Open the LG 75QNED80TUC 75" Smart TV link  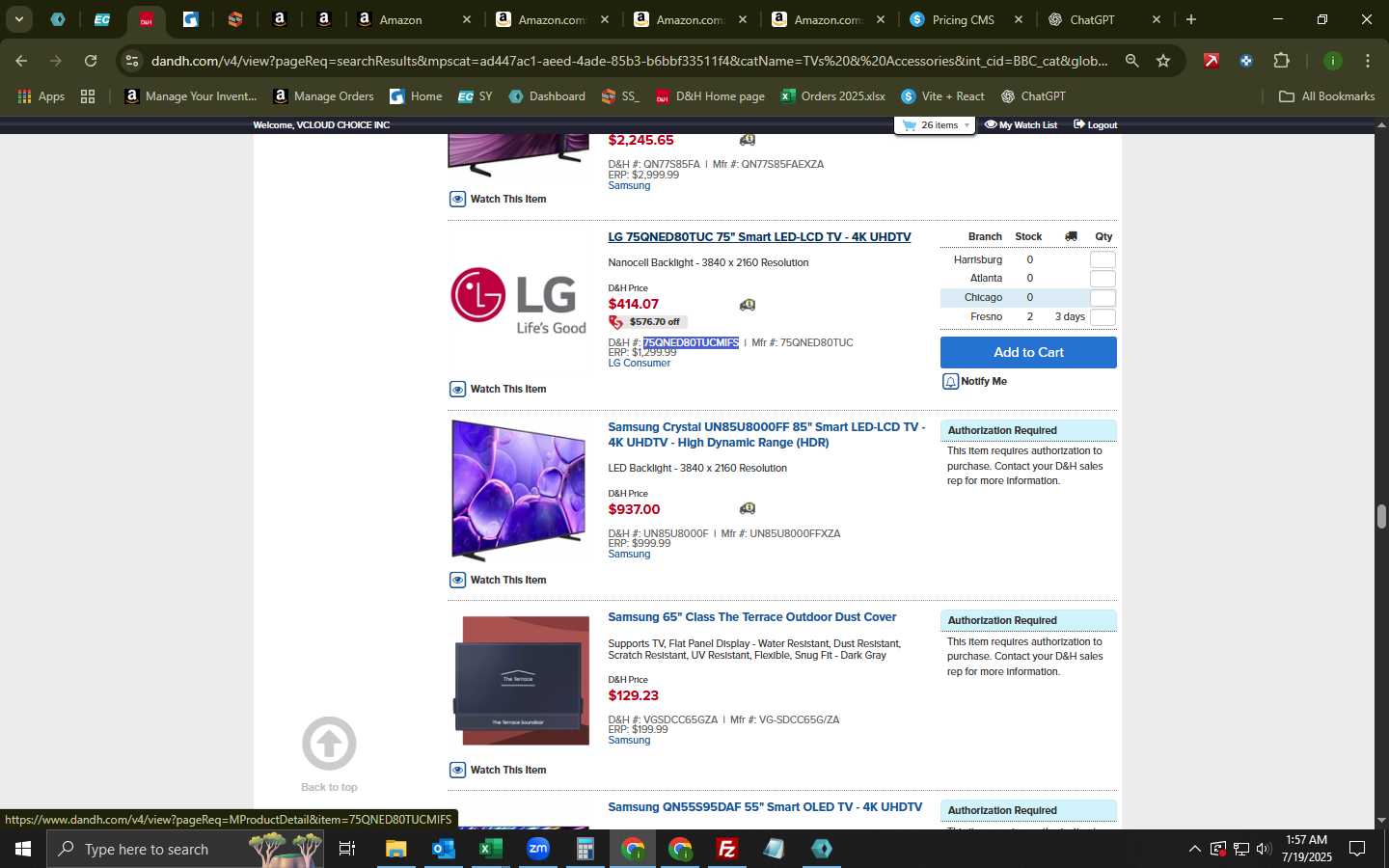click(759, 237)
